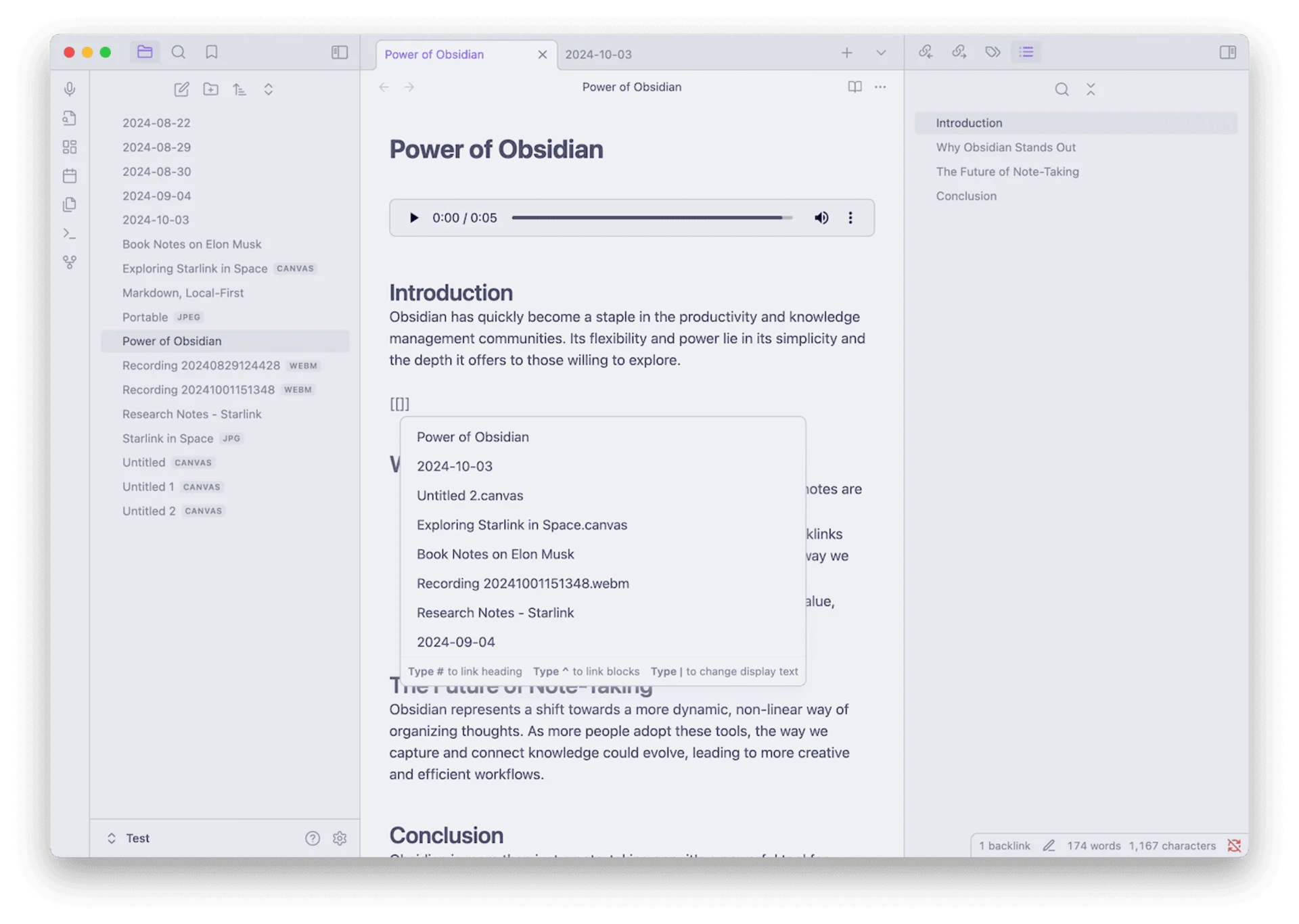
Task: Collapse or expand all files in explorer
Action: click(269, 89)
